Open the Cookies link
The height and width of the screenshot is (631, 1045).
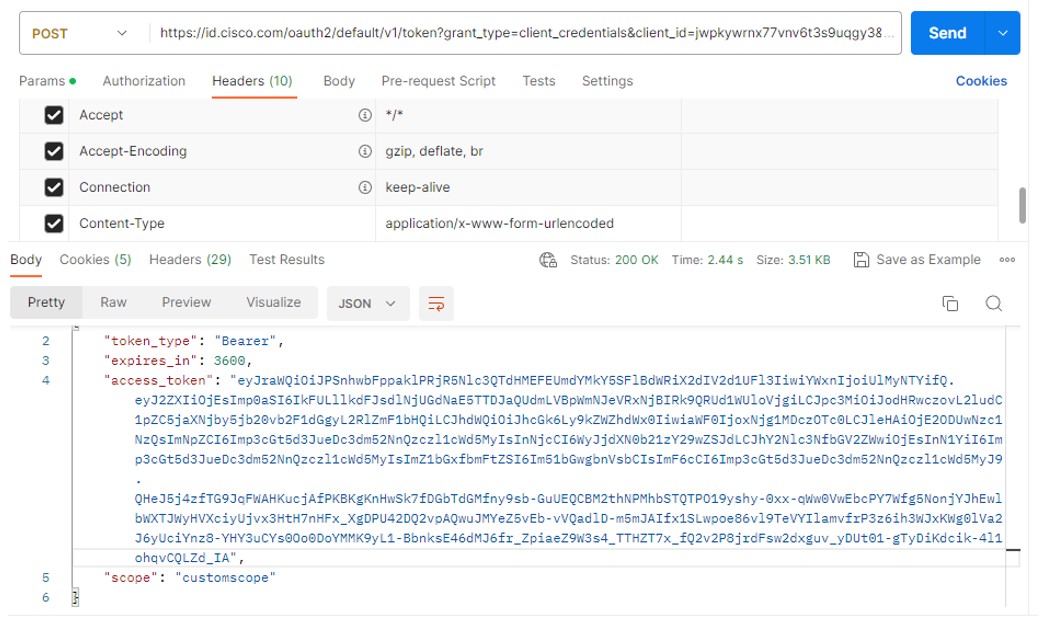pyautogui.click(x=981, y=81)
